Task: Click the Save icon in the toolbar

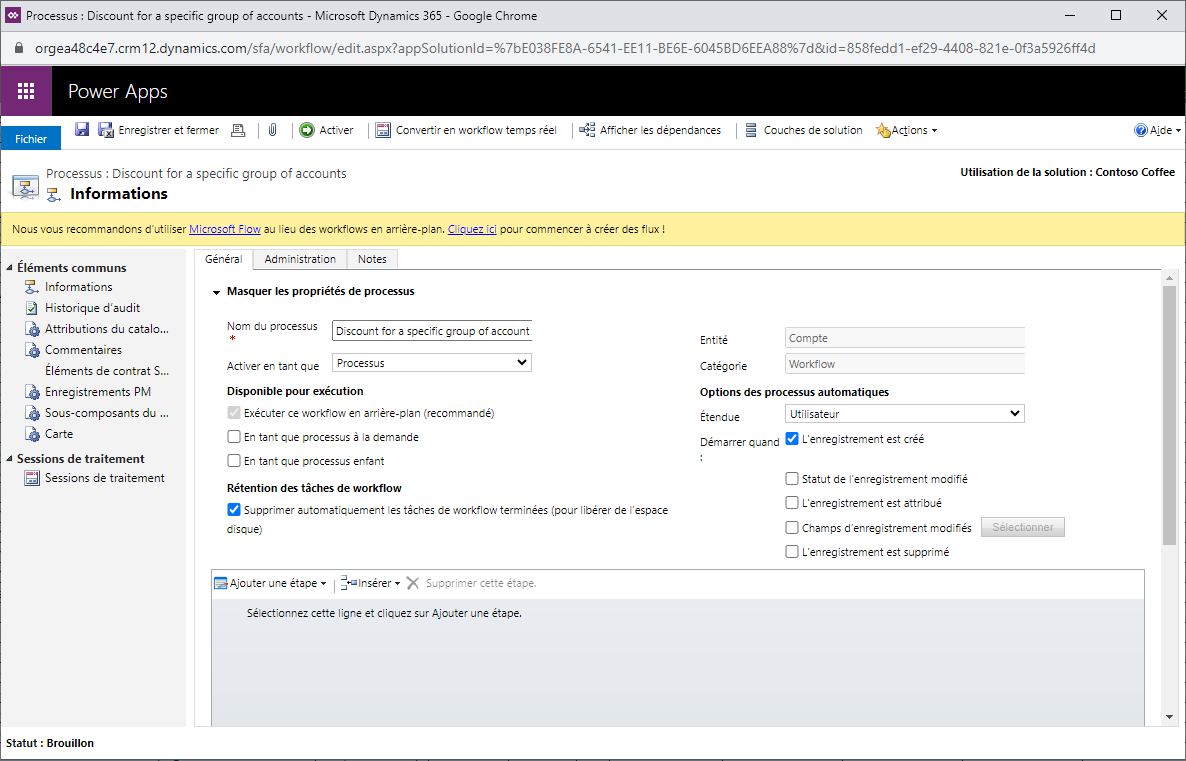Action: pyautogui.click(x=82, y=129)
